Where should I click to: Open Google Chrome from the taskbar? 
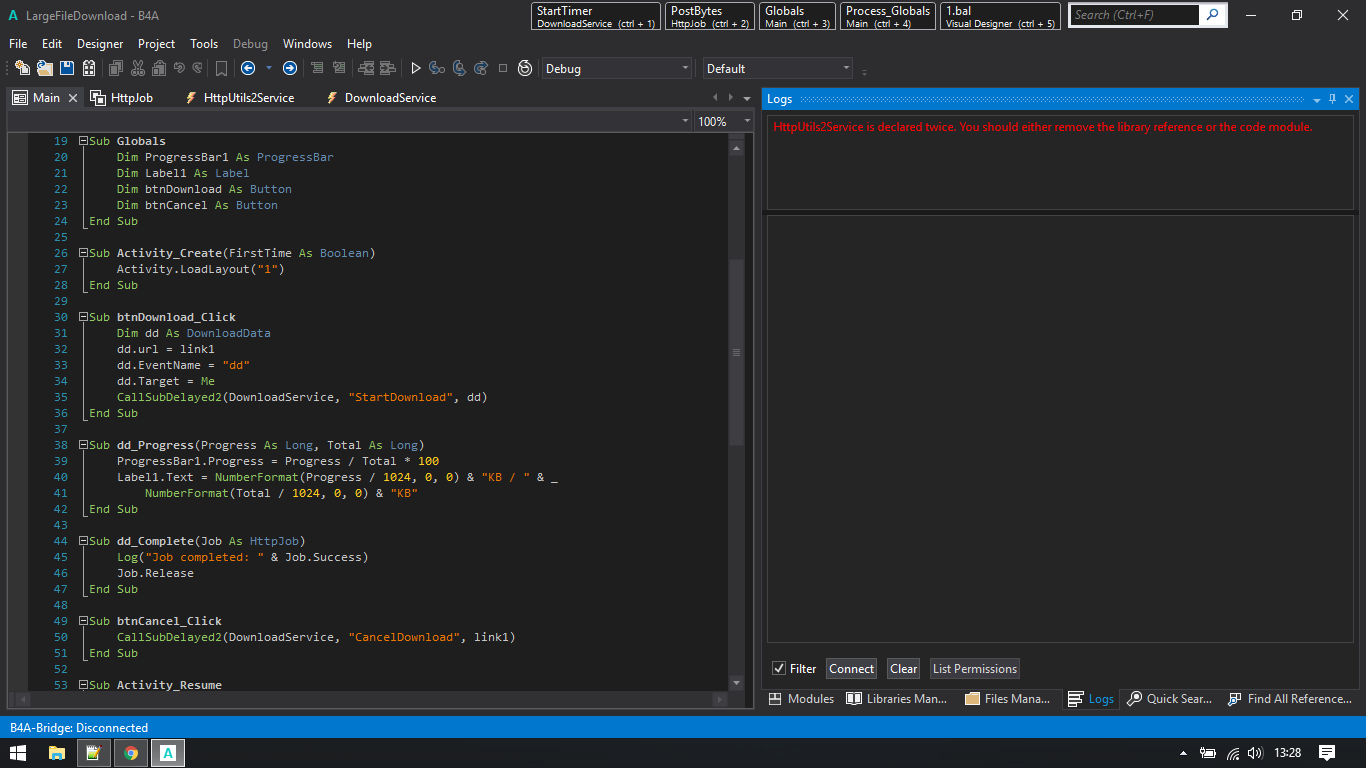(x=131, y=753)
